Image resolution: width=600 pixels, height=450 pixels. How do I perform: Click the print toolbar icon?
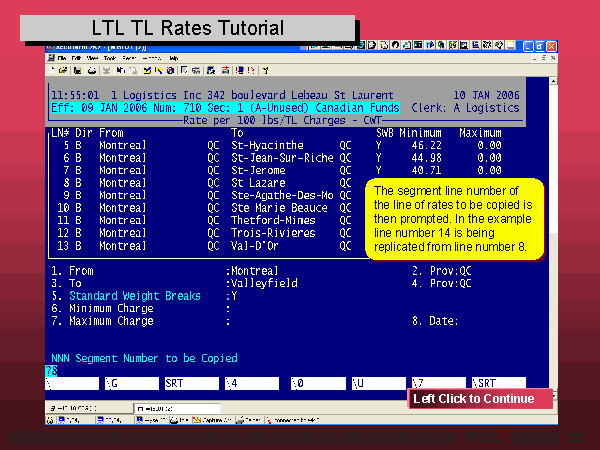[92, 70]
